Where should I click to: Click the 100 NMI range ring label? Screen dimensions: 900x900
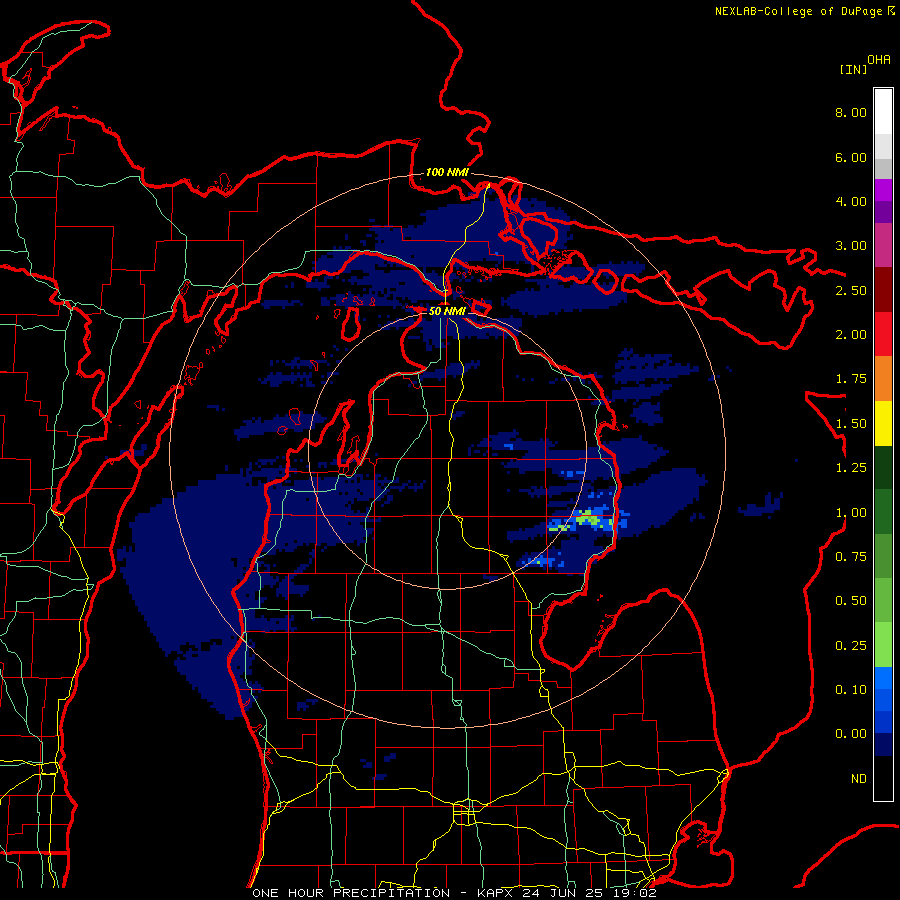click(447, 172)
